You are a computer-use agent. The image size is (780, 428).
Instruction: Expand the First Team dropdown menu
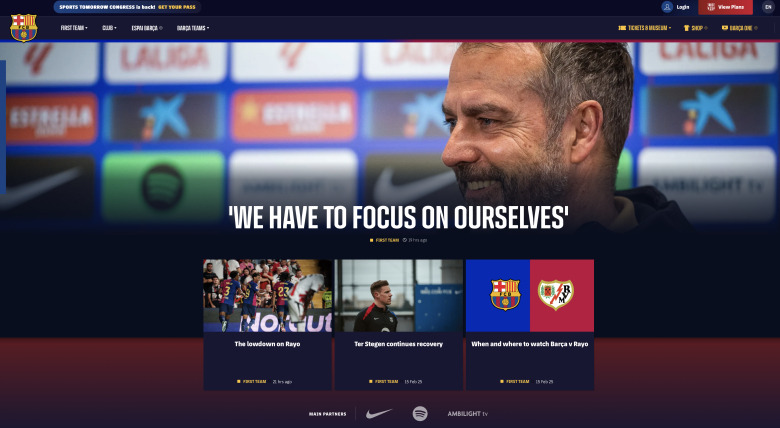pyautogui.click(x=74, y=28)
